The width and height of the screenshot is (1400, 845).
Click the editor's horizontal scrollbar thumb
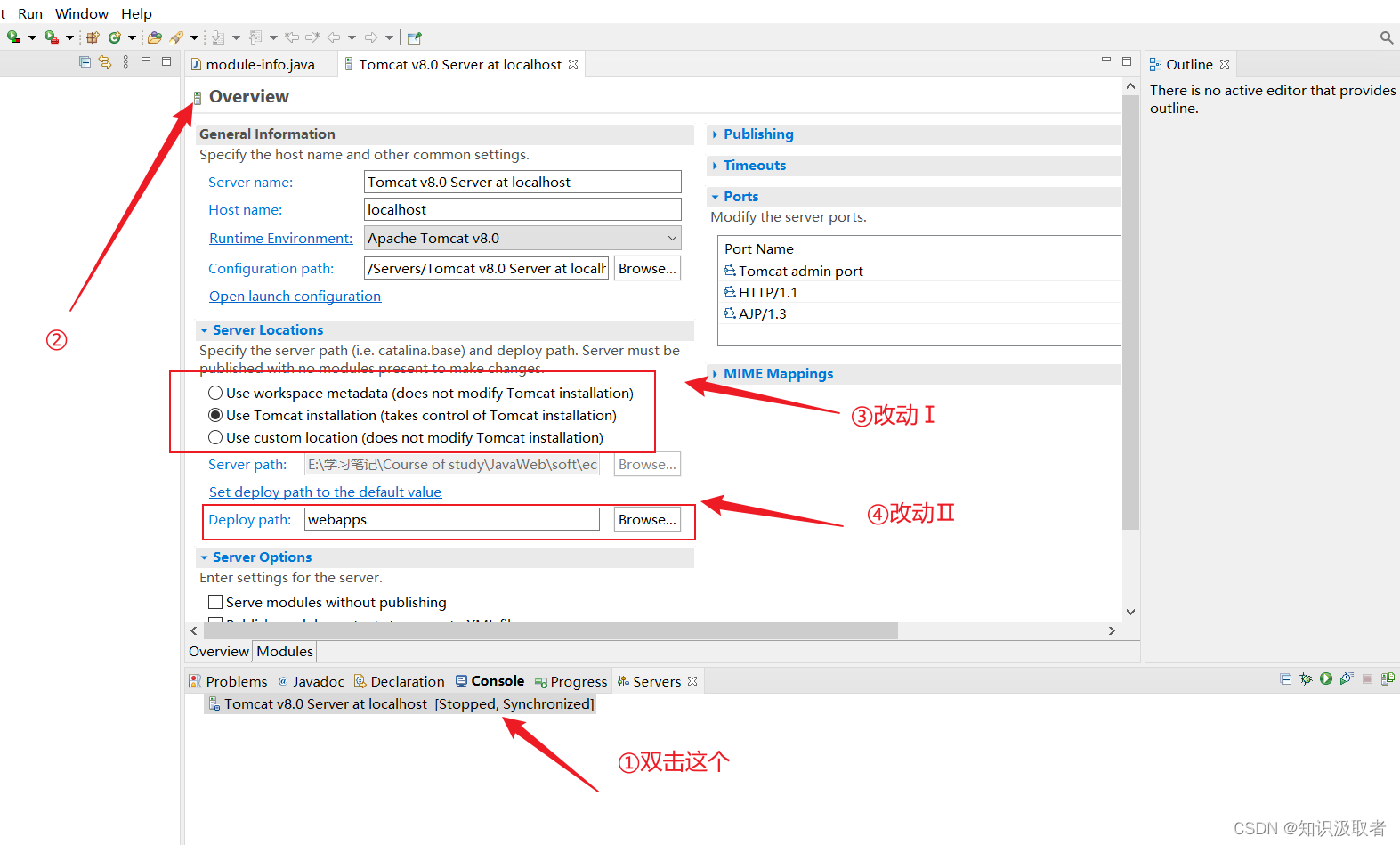pos(551,630)
